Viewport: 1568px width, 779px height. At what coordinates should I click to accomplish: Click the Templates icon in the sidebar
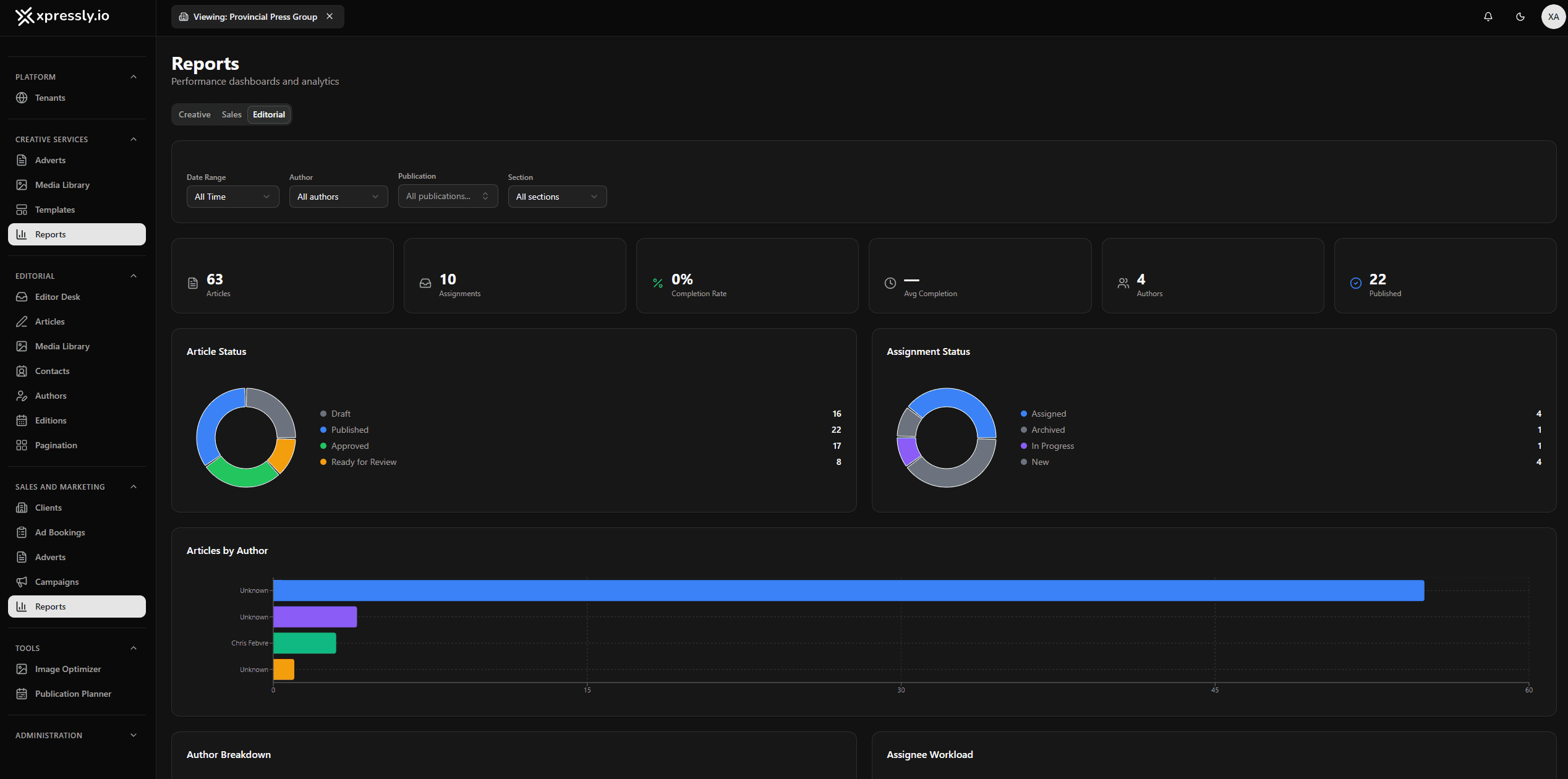[22, 210]
